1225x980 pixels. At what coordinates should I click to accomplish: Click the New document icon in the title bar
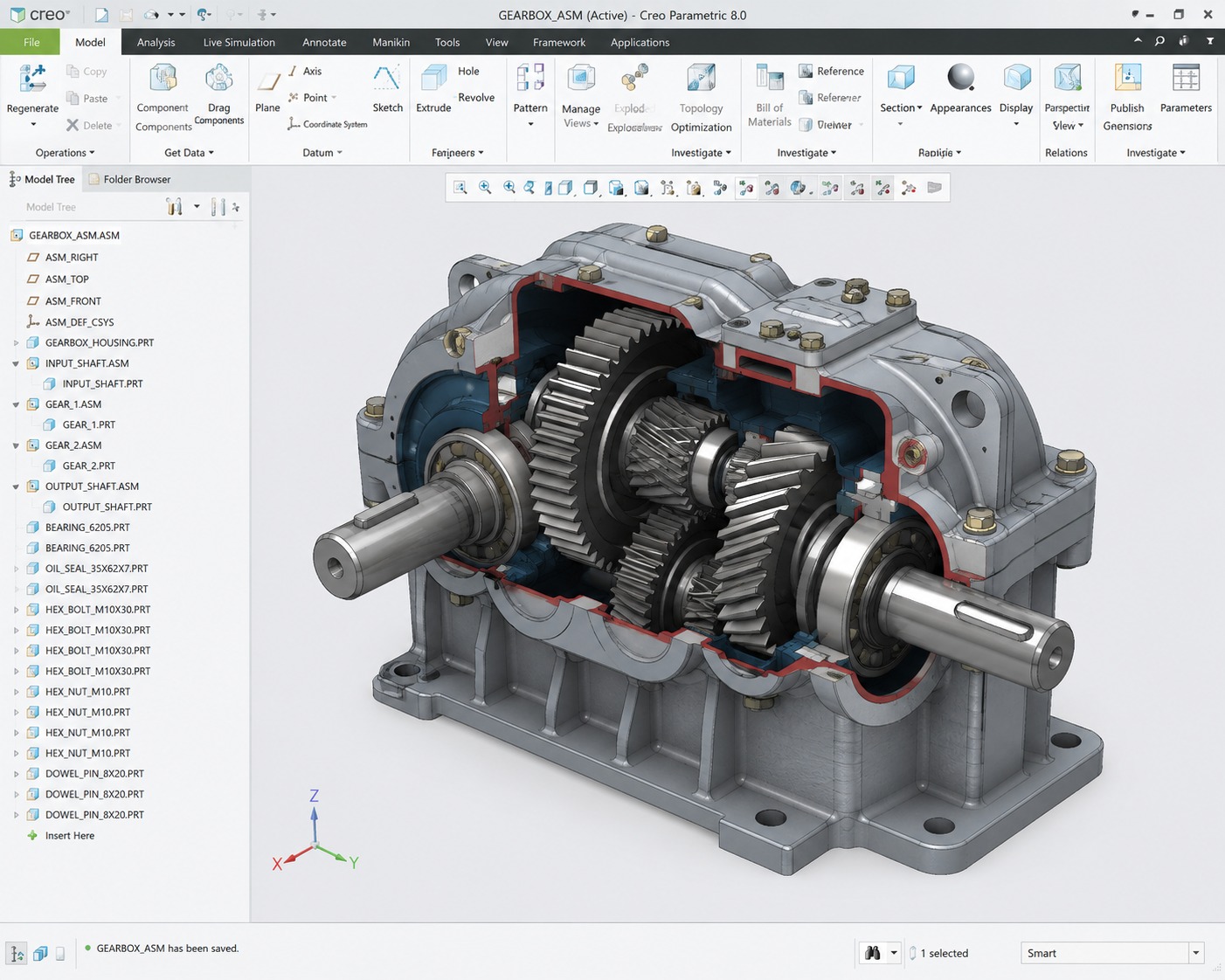click(x=101, y=15)
